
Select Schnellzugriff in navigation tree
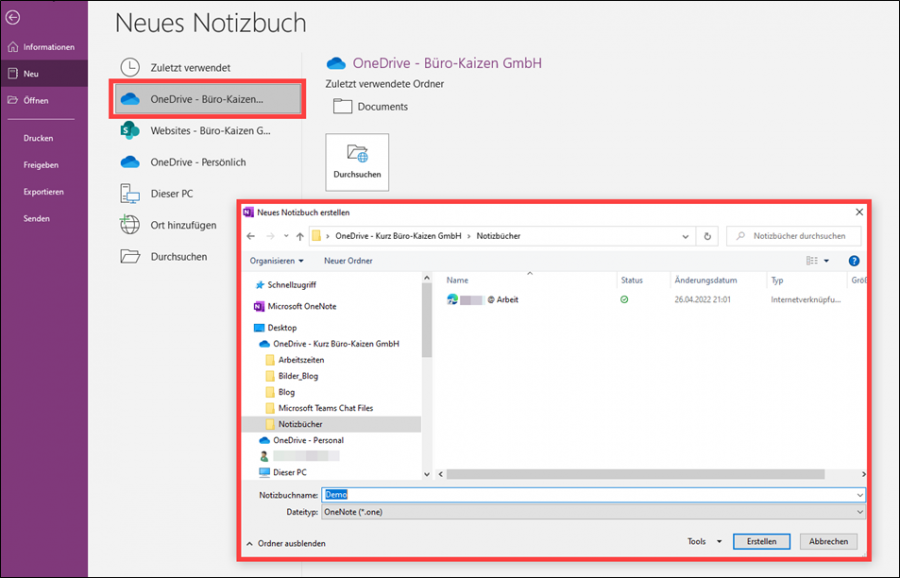[x=286, y=285]
